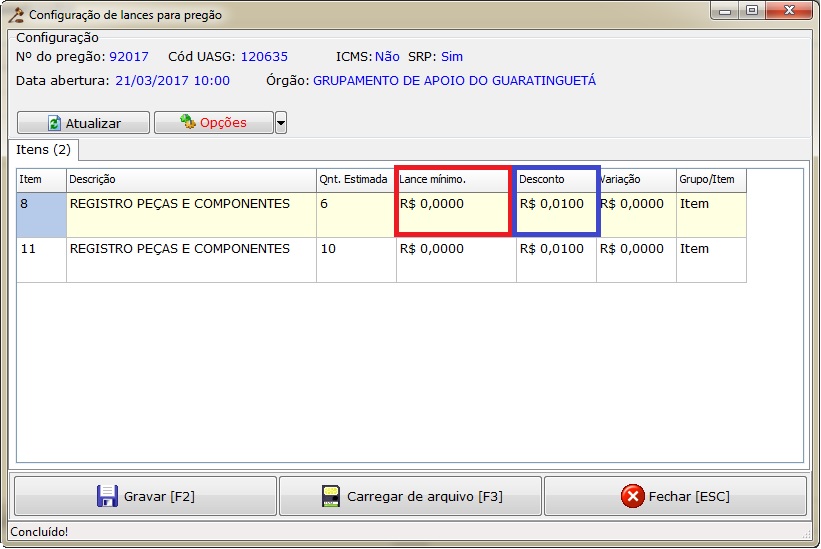This screenshot has height=549, width=821.
Task: Sort by Descrição column header
Action: coord(190,179)
